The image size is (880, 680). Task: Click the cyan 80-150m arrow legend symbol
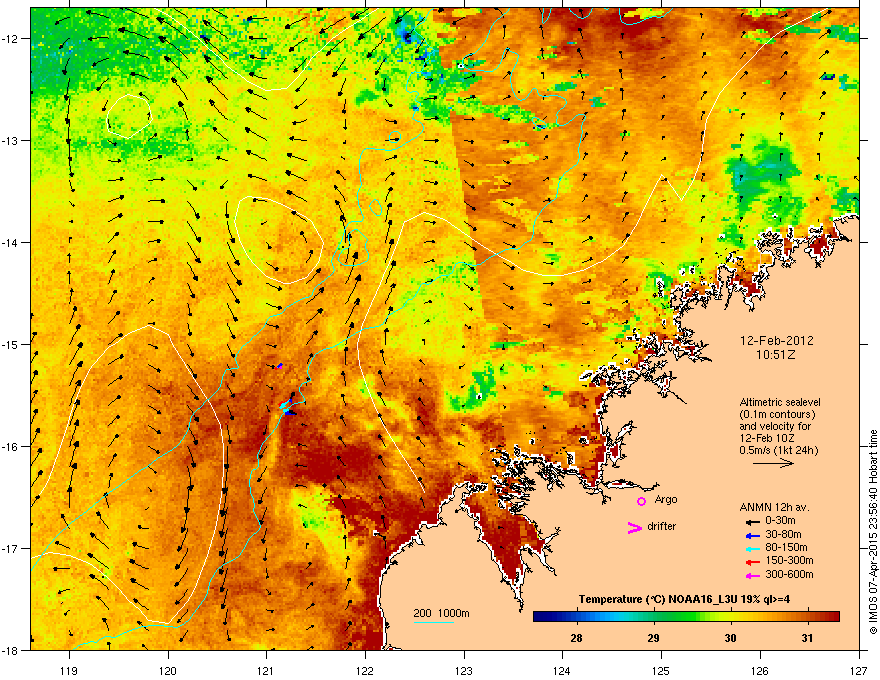[753, 548]
